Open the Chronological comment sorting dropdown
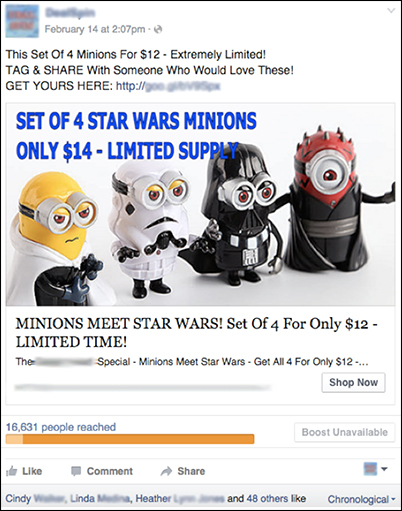This screenshot has width=402, height=511. tap(361, 499)
